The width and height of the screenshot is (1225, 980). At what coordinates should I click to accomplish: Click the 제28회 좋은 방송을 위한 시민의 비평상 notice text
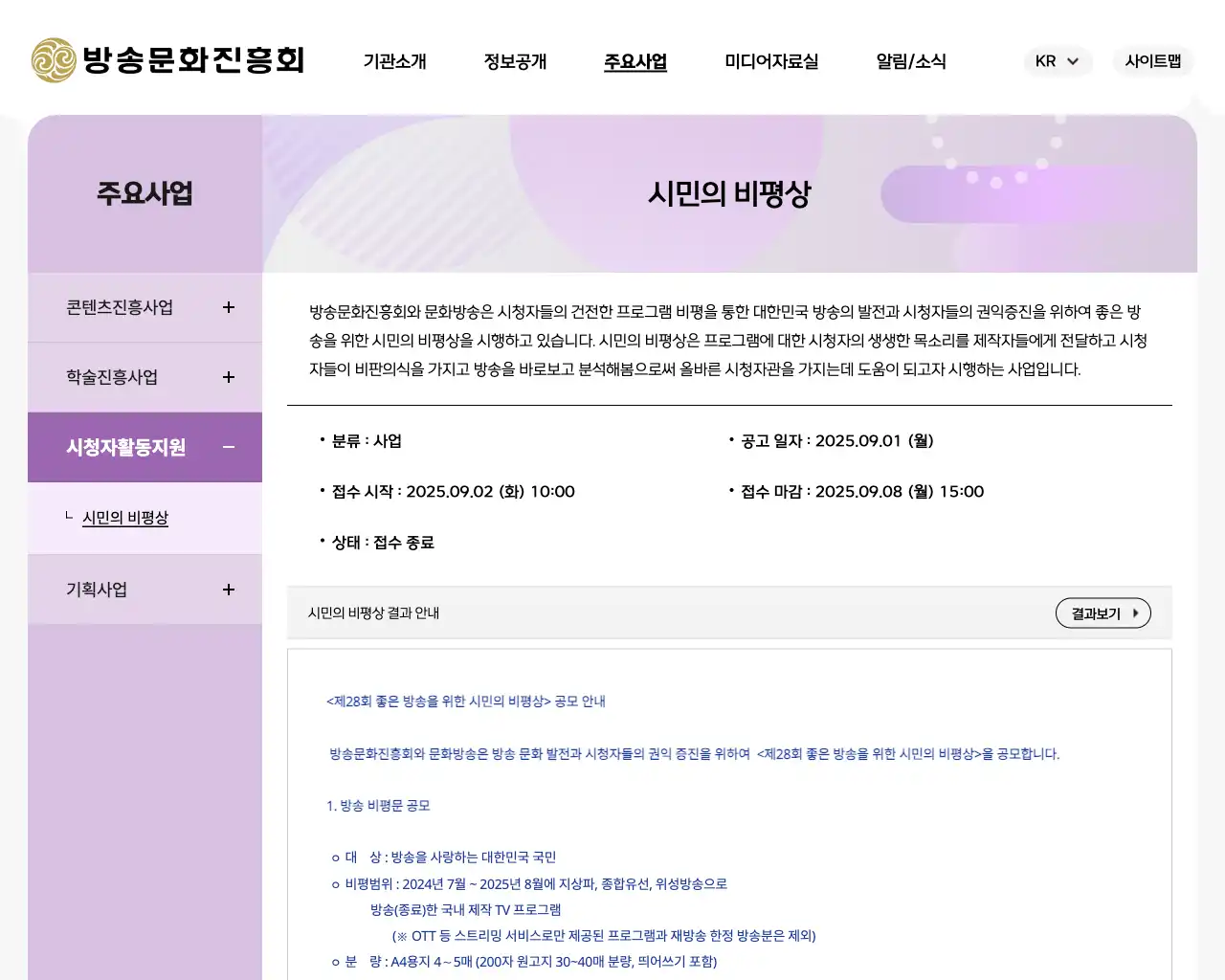465,701
